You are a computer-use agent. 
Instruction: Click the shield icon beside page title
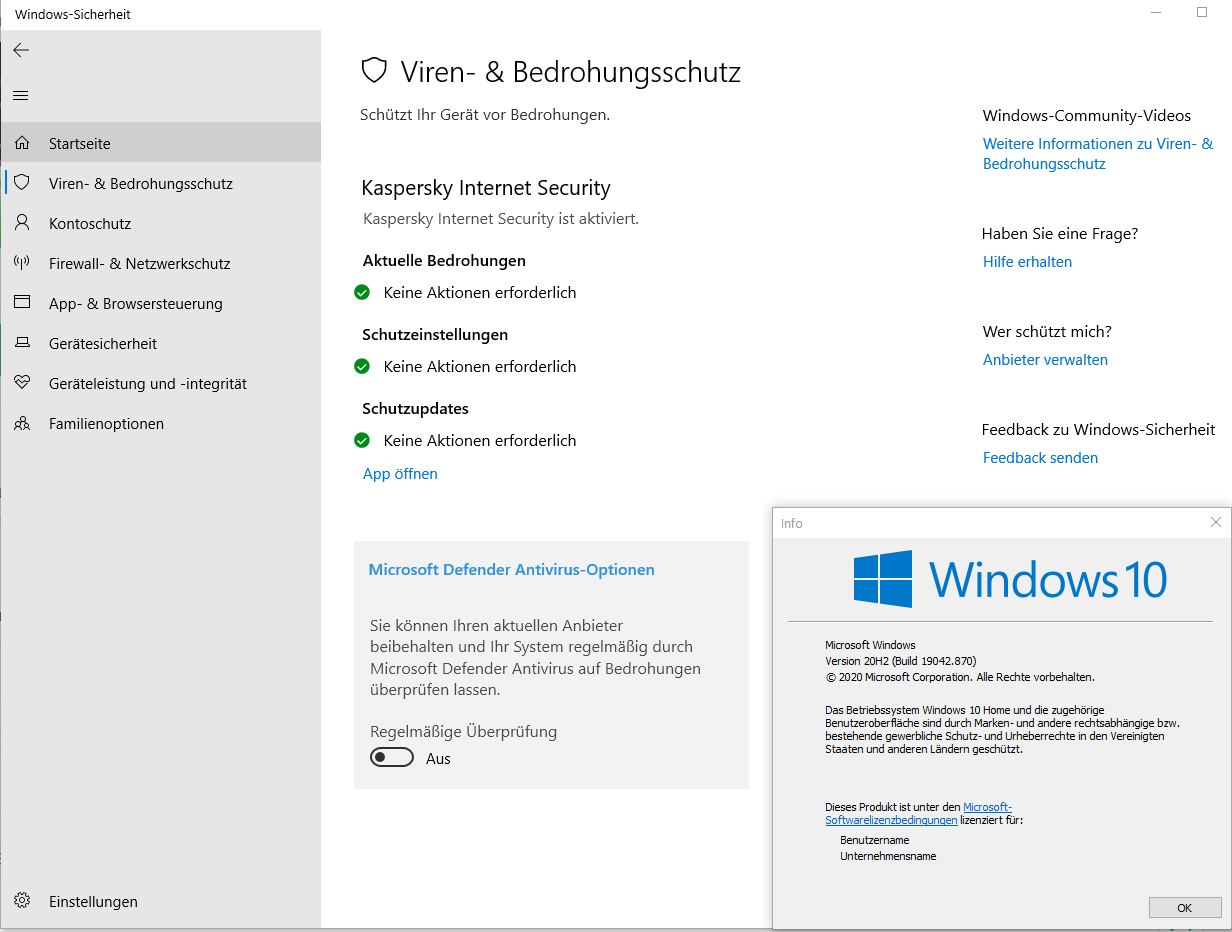[374, 71]
